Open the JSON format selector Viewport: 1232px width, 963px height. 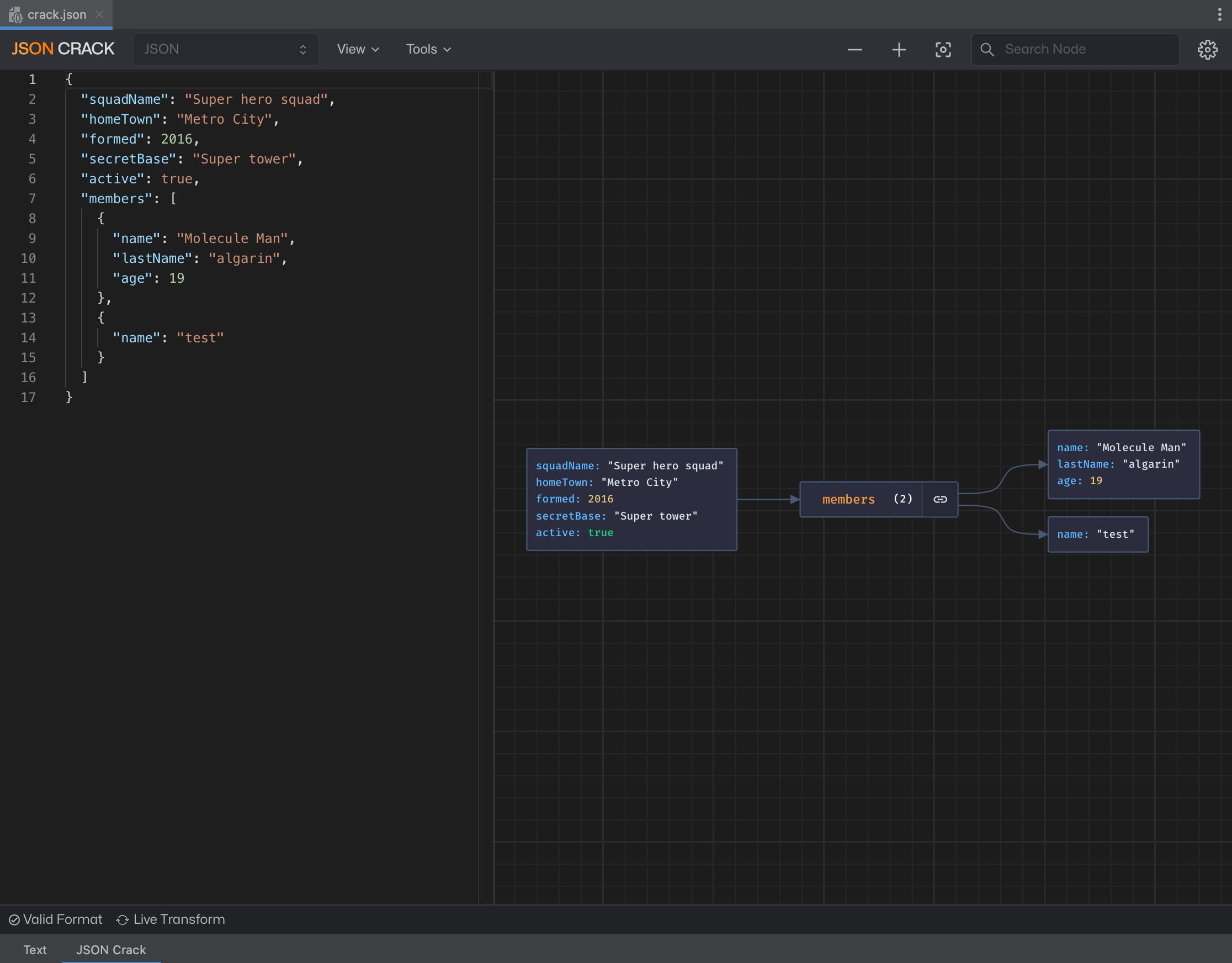click(x=226, y=49)
